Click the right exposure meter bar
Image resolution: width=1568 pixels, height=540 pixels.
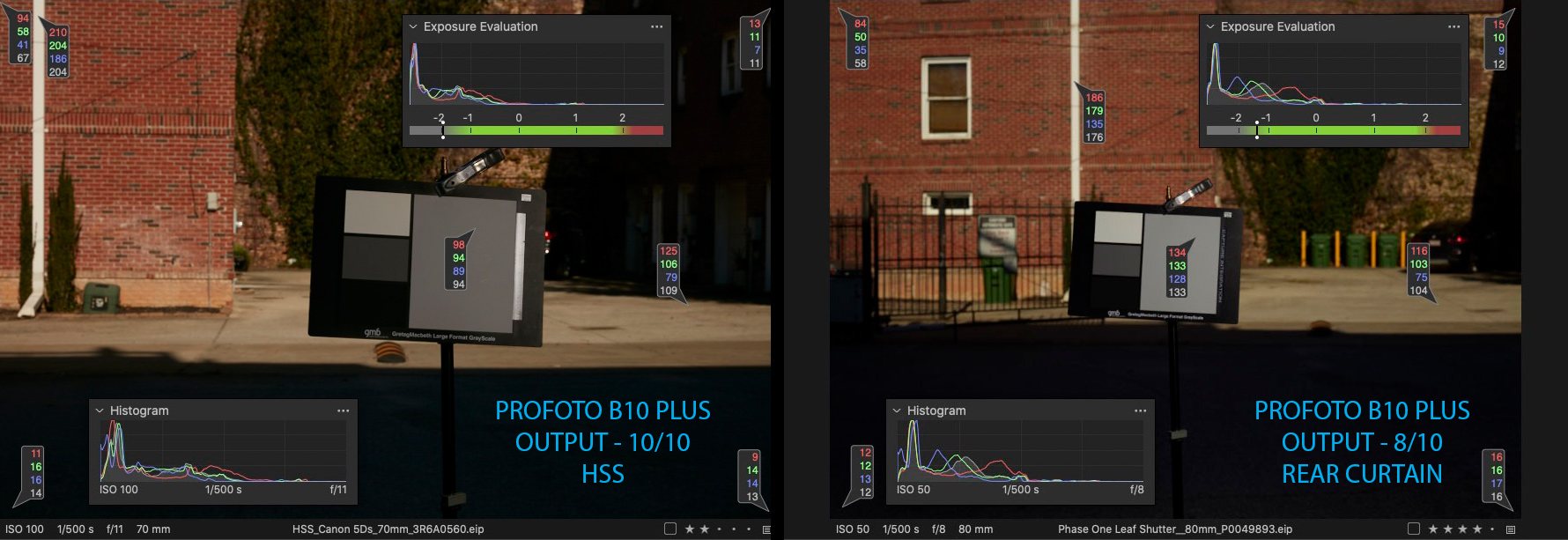pos(1334,130)
